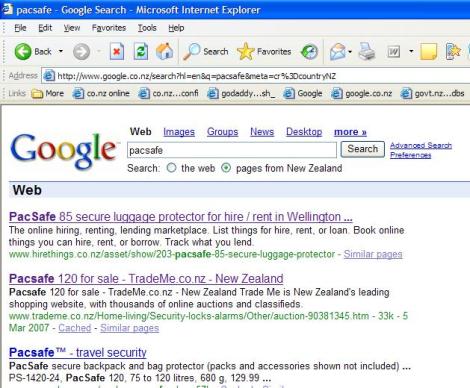The height and width of the screenshot is (388, 470).
Task: Open the History clock icon
Action: coord(309,52)
